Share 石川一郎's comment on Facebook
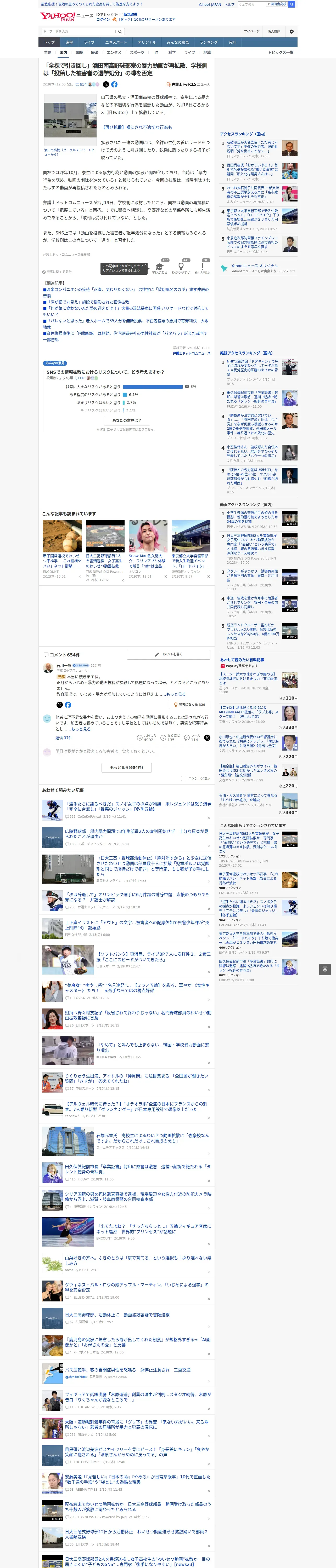The width and height of the screenshot is (336, 1568). click(68, 705)
